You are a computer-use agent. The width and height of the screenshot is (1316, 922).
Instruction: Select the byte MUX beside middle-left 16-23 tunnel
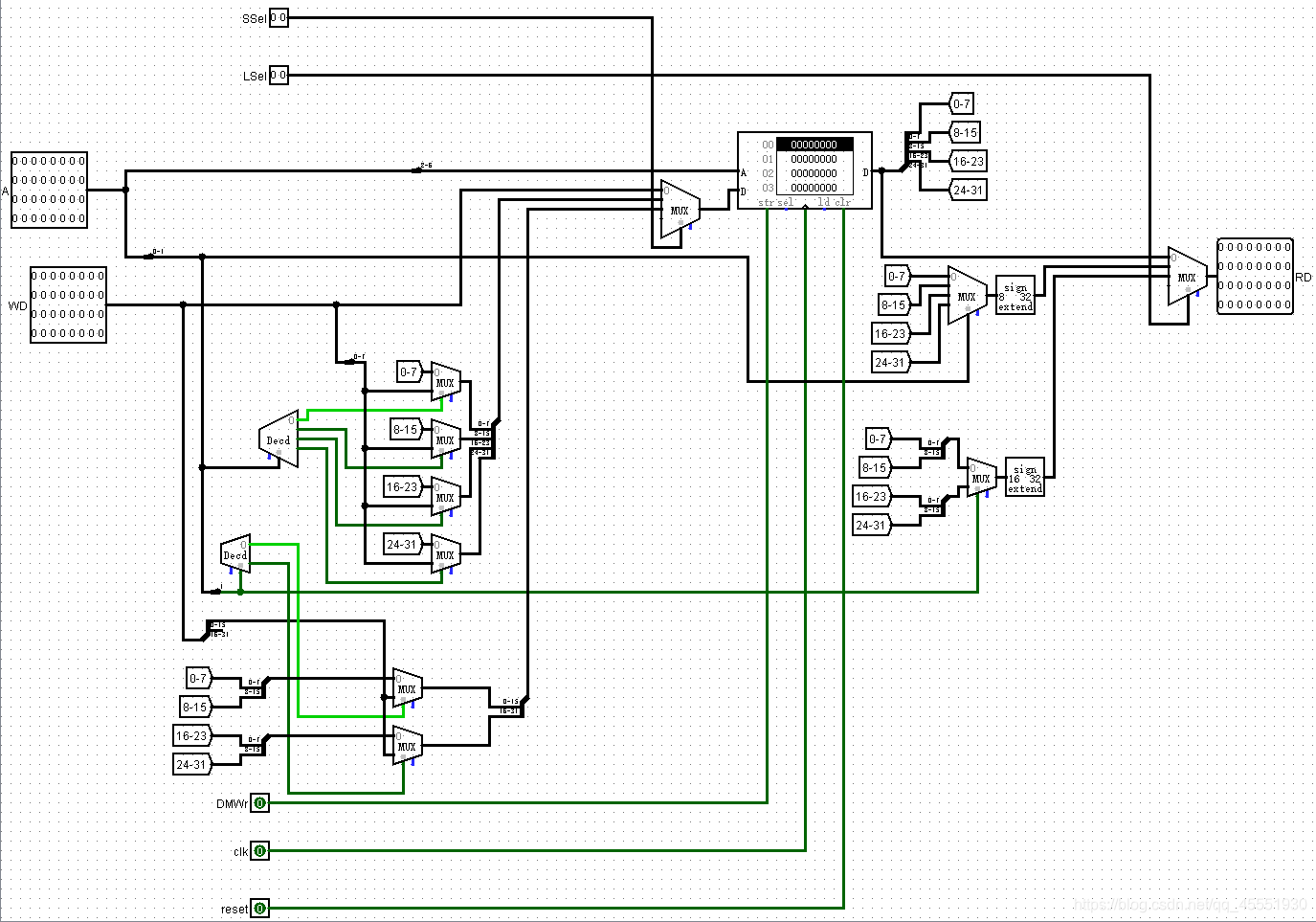click(446, 496)
